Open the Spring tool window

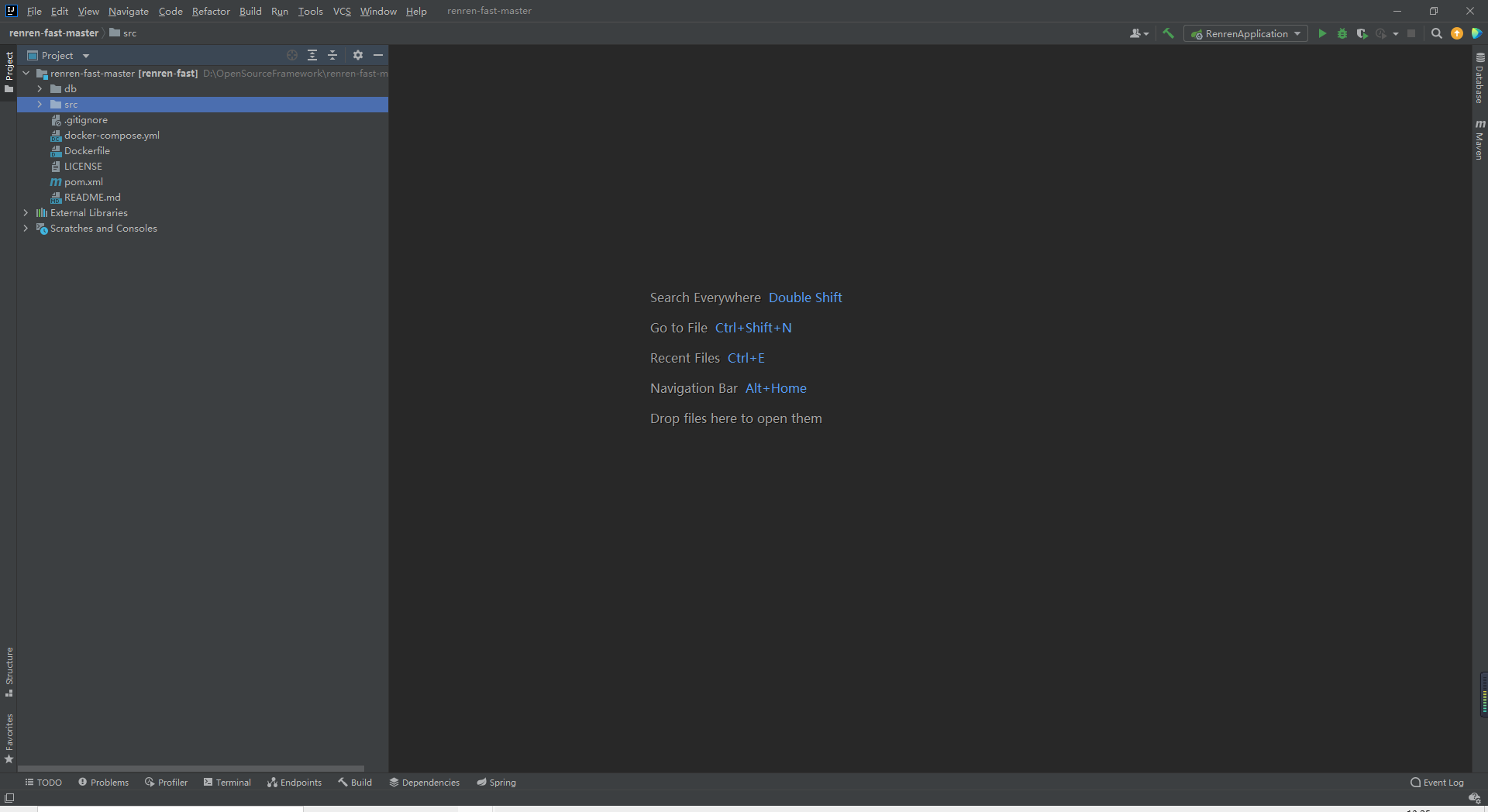pos(496,782)
